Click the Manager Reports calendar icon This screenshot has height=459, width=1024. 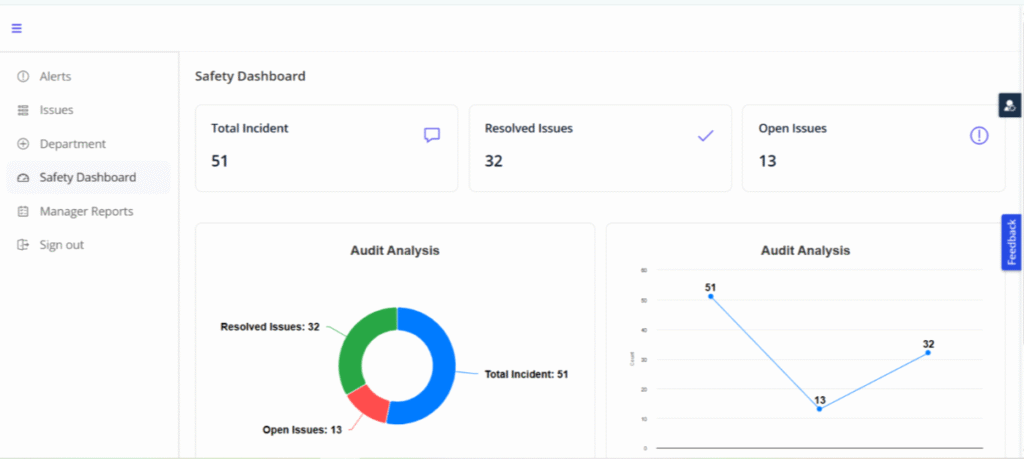tap(23, 212)
